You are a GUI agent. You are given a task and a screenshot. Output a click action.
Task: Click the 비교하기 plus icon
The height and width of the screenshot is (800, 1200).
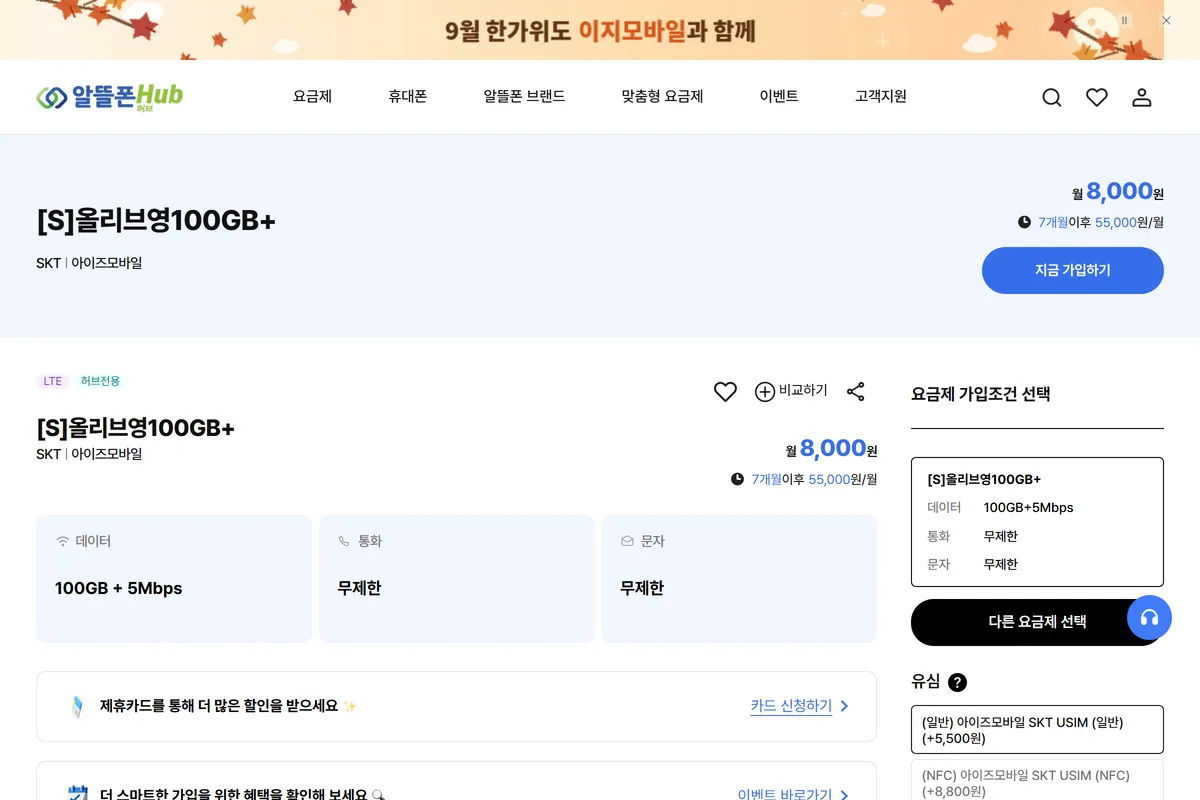765,392
